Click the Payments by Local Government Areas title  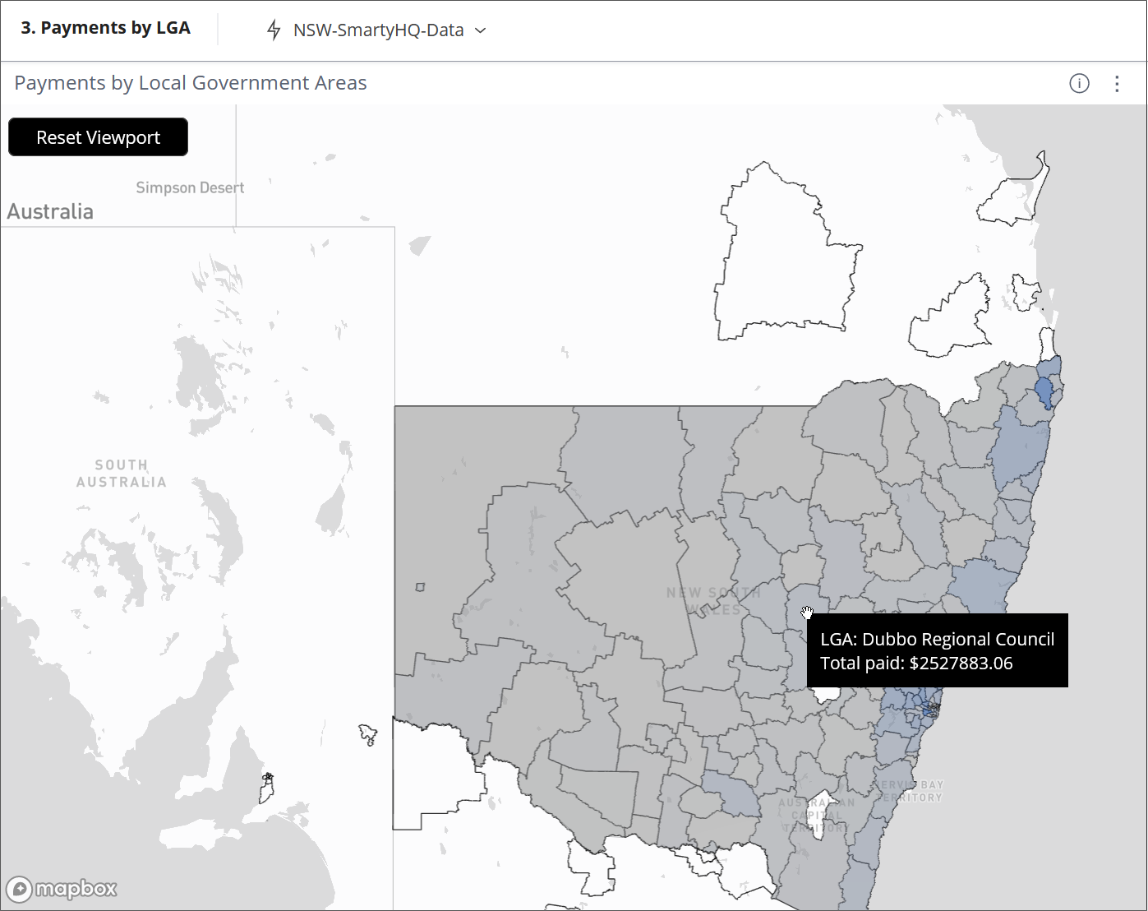[190, 83]
